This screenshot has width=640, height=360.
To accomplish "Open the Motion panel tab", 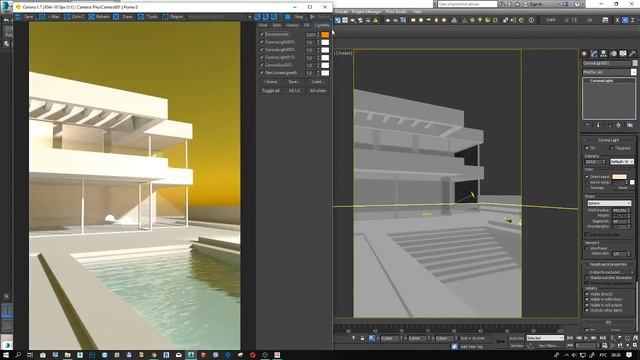I will point(613,53).
